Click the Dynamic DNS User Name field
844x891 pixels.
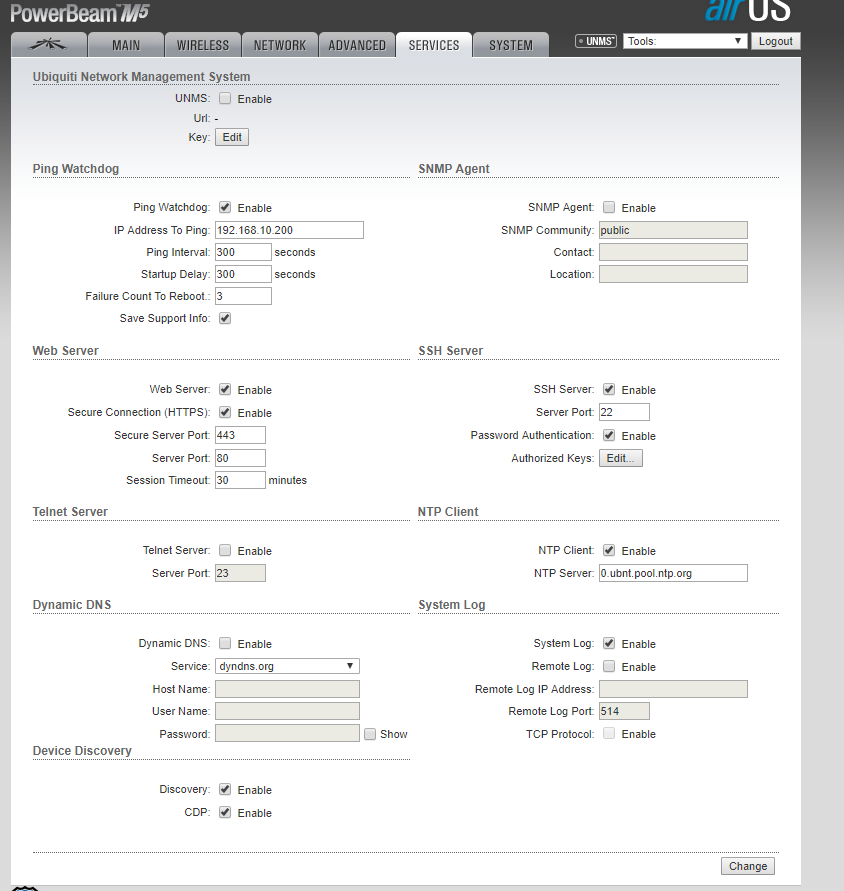click(288, 711)
